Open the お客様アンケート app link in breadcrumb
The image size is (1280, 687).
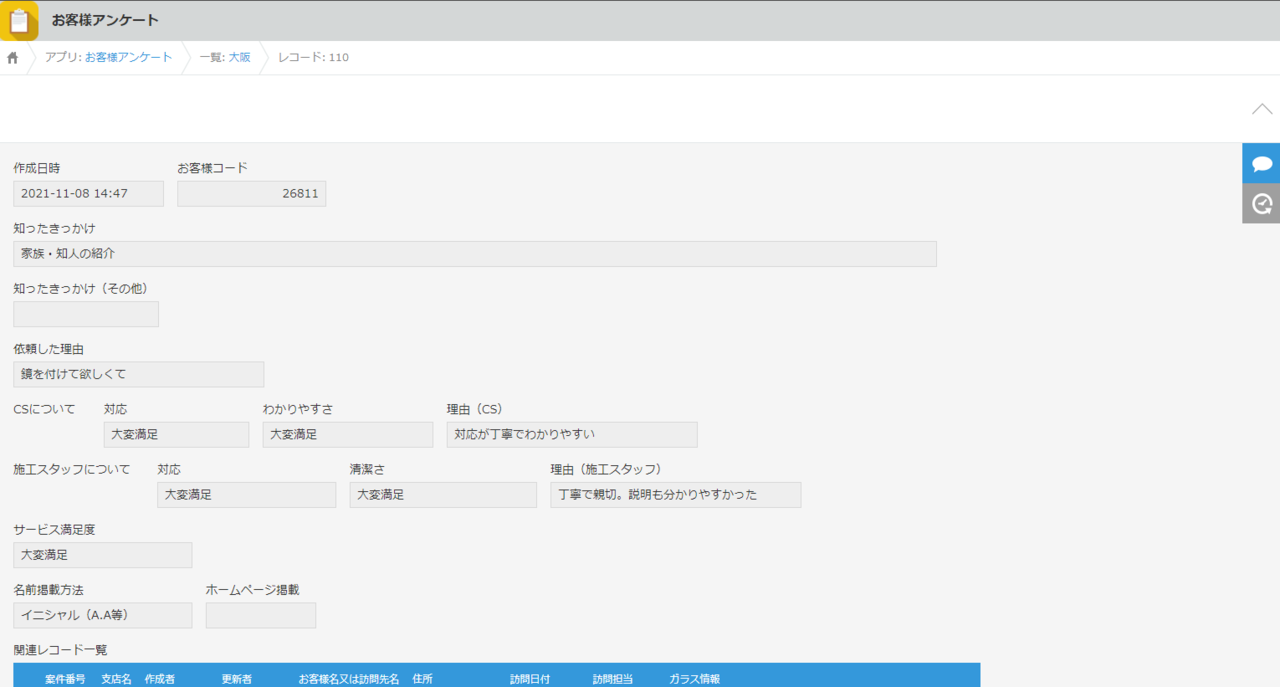128,58
